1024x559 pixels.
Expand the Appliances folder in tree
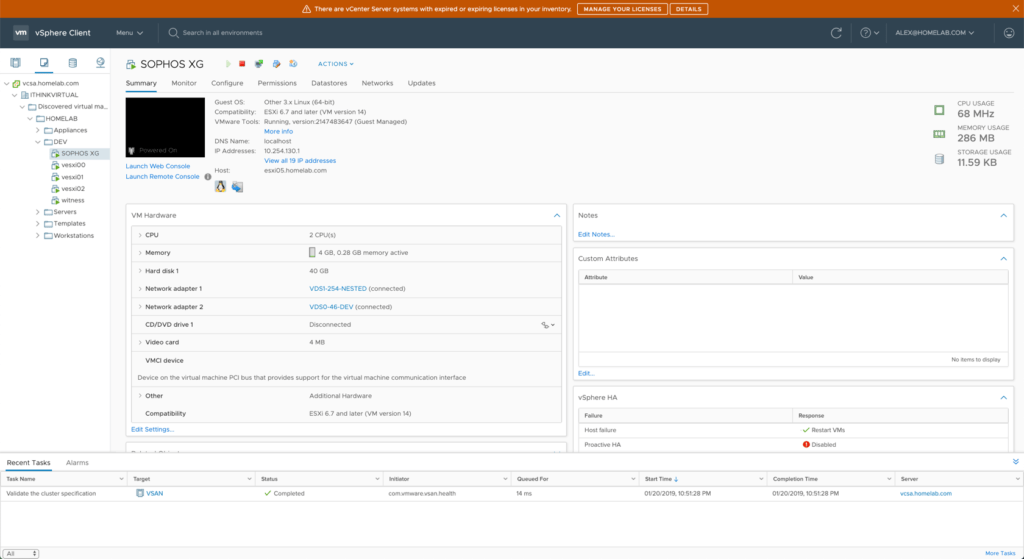[38, 130]
